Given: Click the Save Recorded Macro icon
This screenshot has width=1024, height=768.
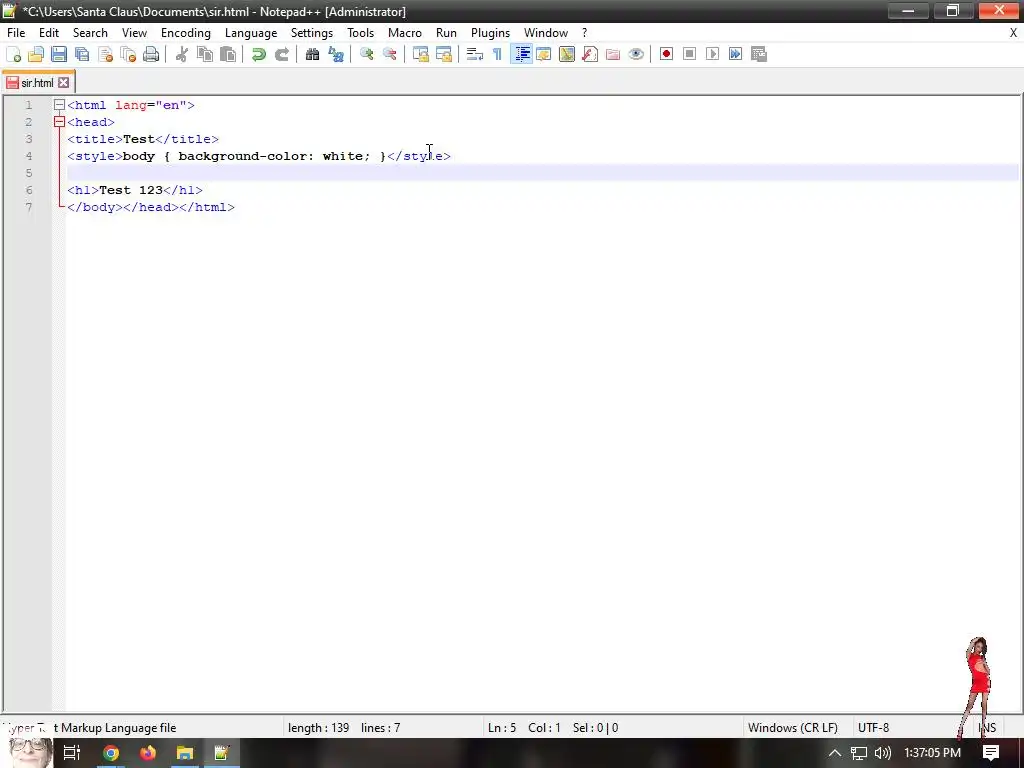Looking at the screenshot, I should pos(759,54).
